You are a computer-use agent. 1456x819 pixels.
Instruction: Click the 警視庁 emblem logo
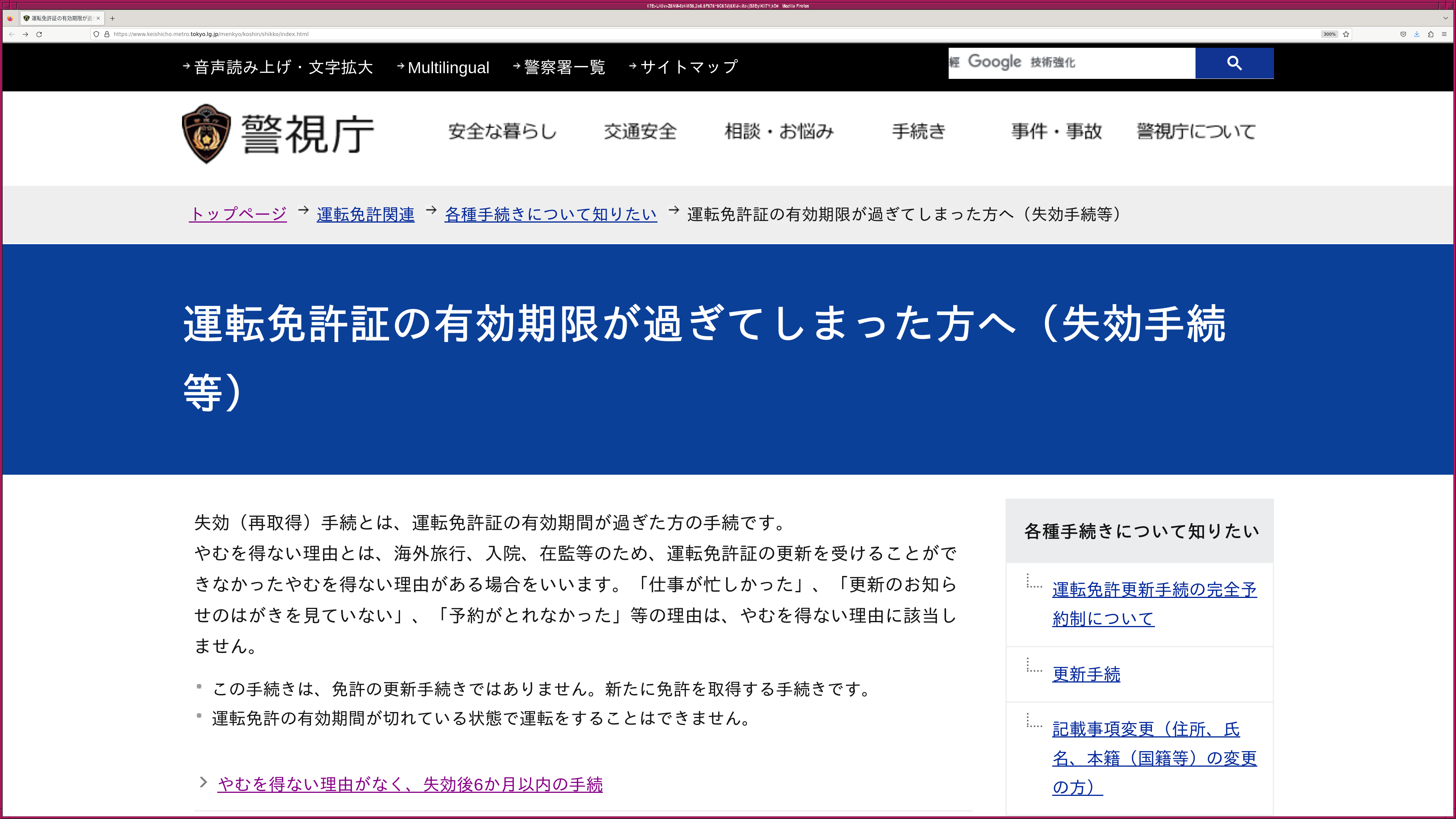(206, 133)
